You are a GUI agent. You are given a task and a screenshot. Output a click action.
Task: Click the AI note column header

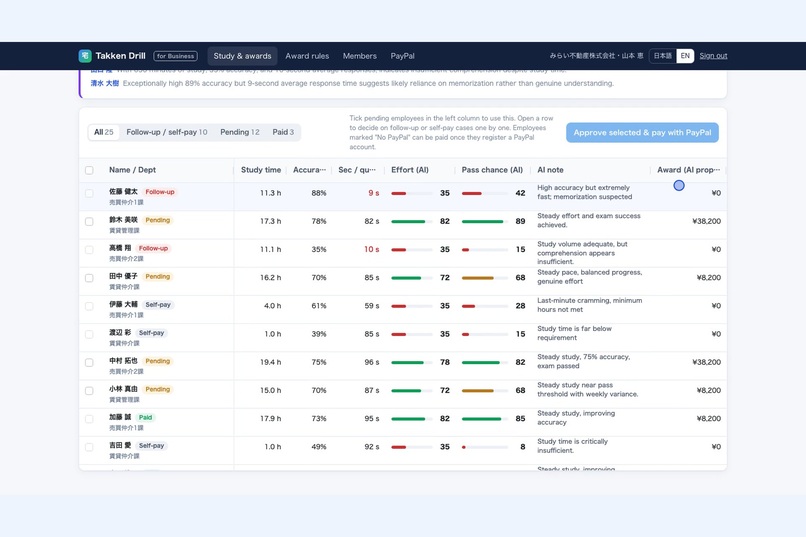point(550,170)
